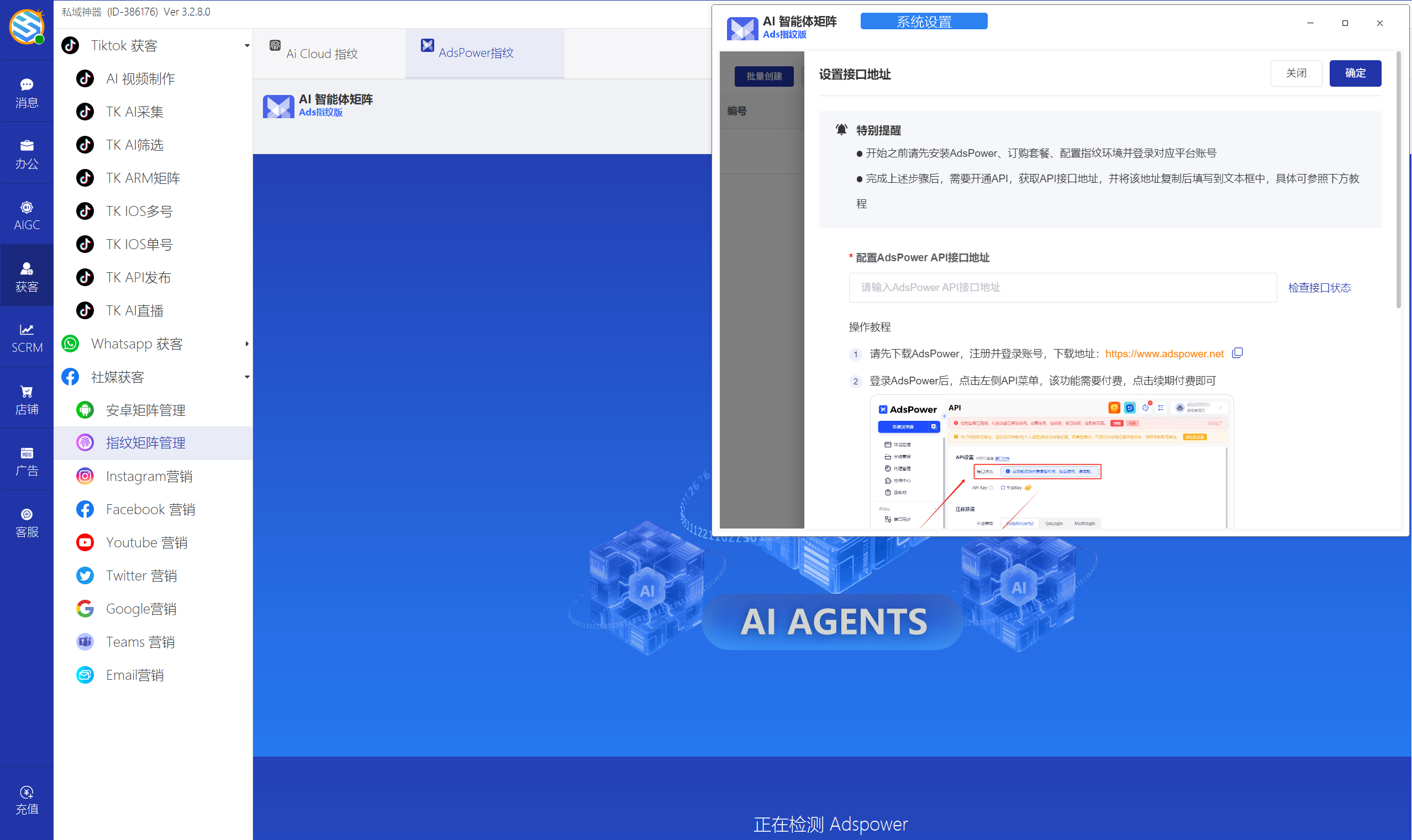Image resolution: width=1412 pixels, height=840 pixels.
Task: Switch to the Ai Cloud 指纹 tab
Action: tap(322, 53)
